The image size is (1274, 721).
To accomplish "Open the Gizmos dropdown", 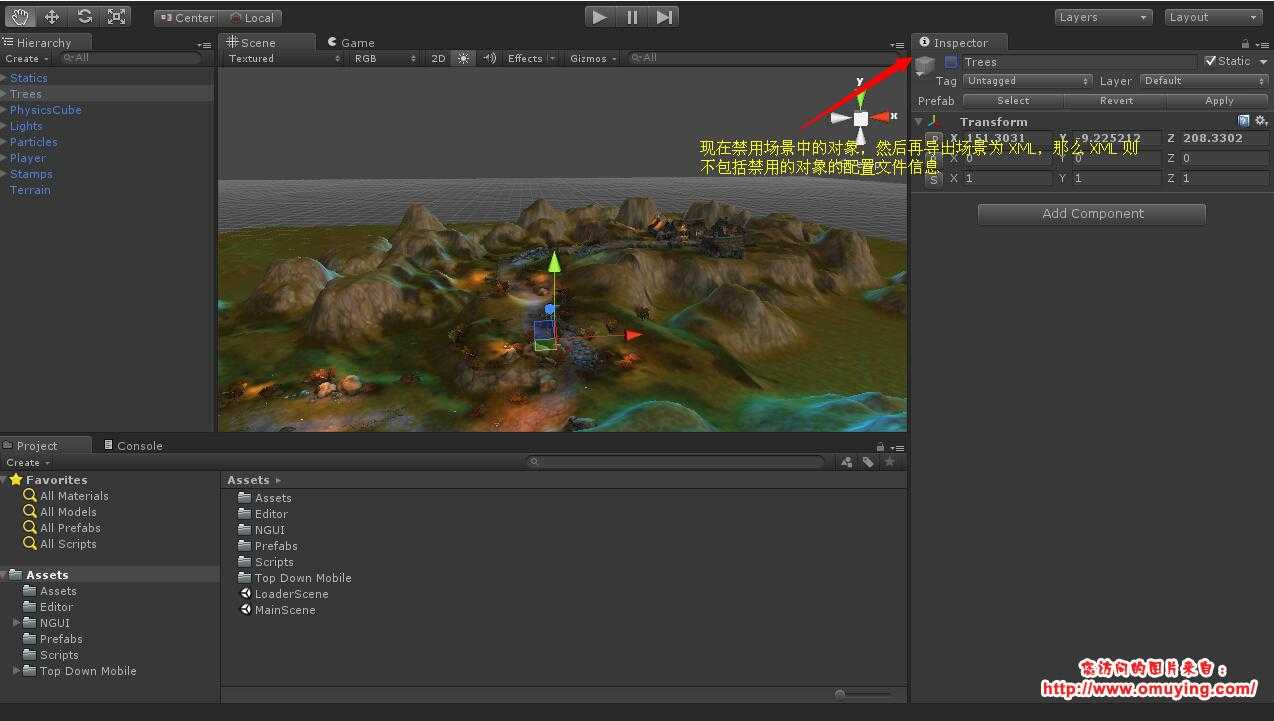I will click(x=594, y=58).
